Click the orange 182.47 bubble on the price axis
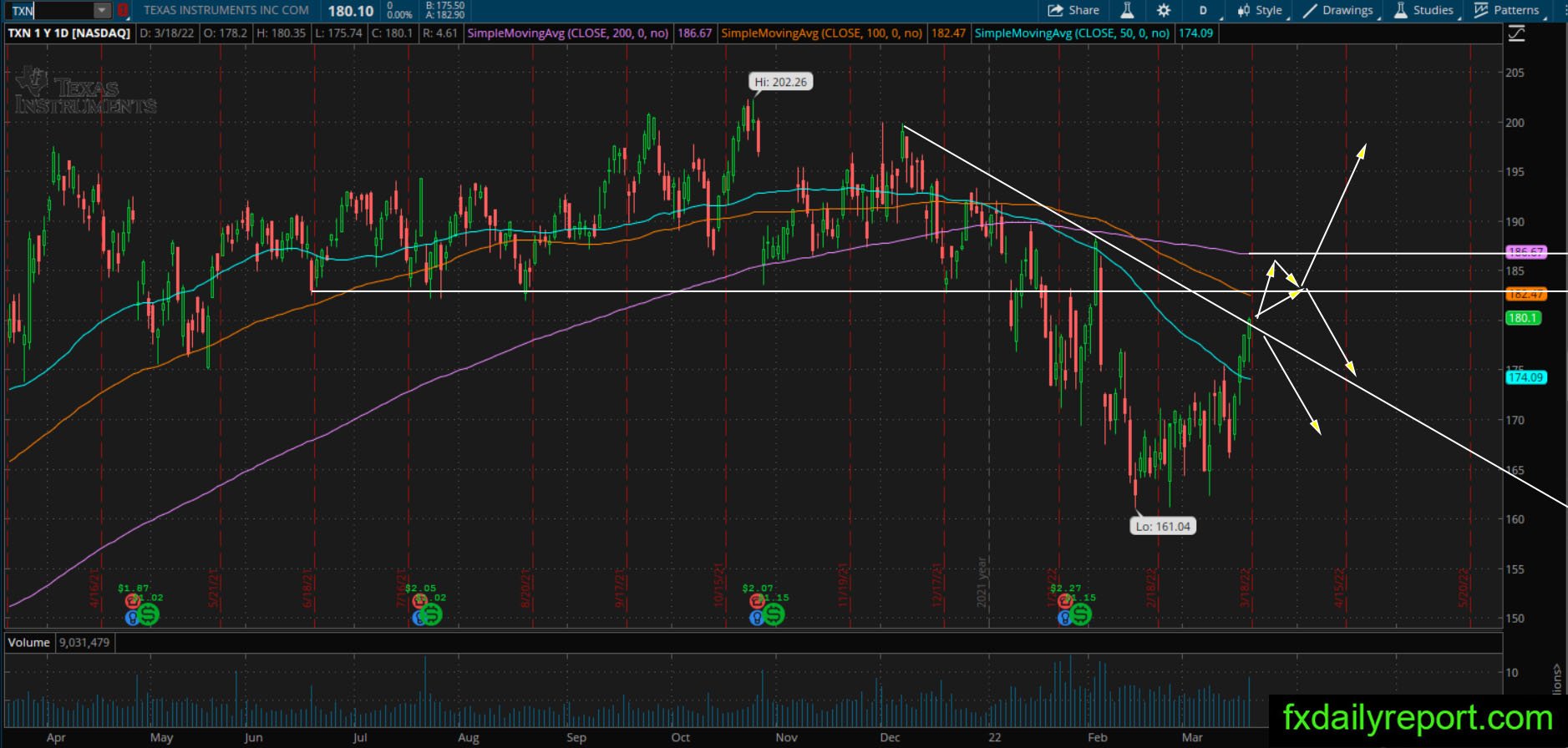1568x748 pixels. pos(1525,294)
